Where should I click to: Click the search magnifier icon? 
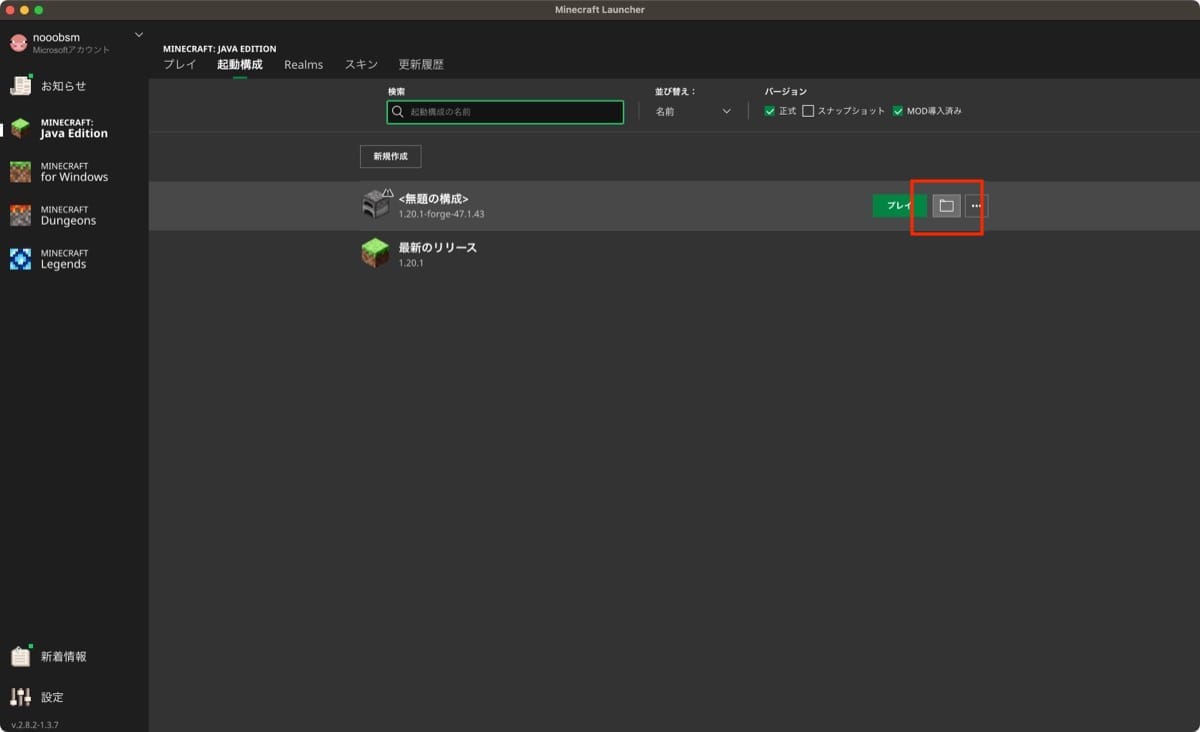398,112
